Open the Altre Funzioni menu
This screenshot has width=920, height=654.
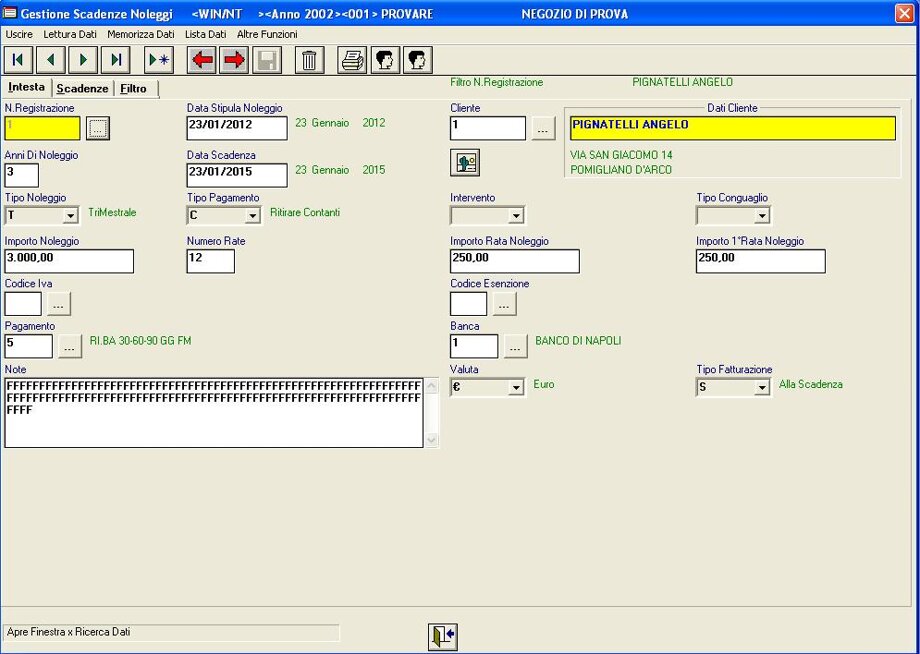click(267, 34)
